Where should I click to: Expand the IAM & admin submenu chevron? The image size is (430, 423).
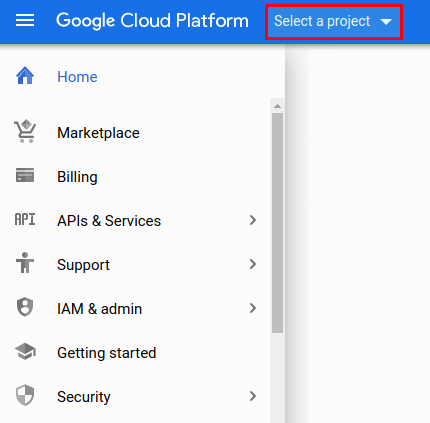[x=253, y=308]
